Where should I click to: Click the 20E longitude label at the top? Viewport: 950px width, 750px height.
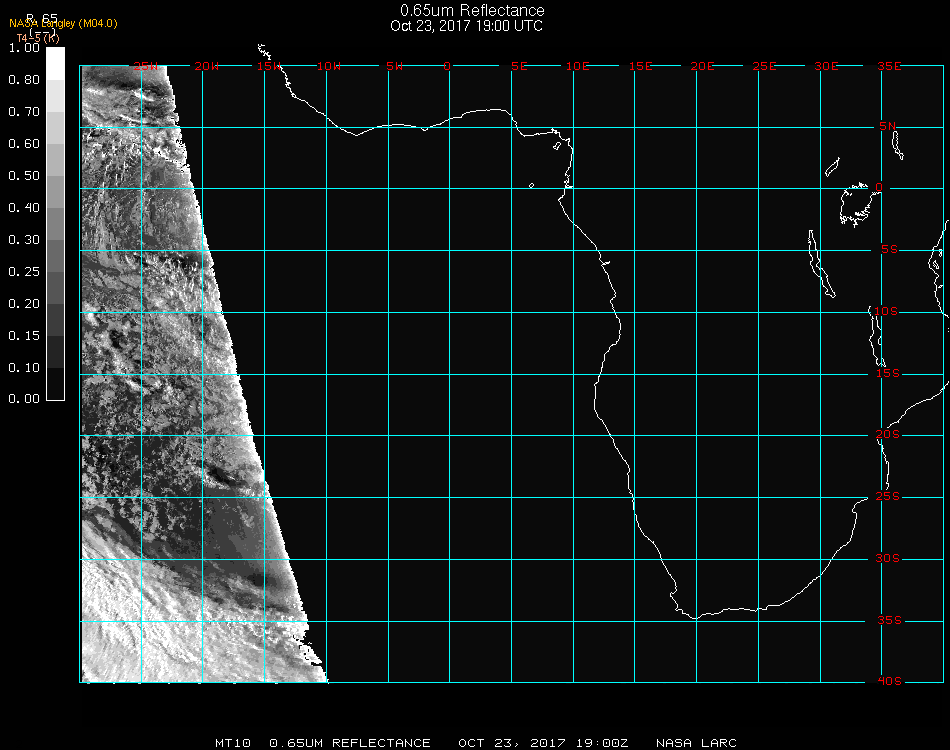703,66
